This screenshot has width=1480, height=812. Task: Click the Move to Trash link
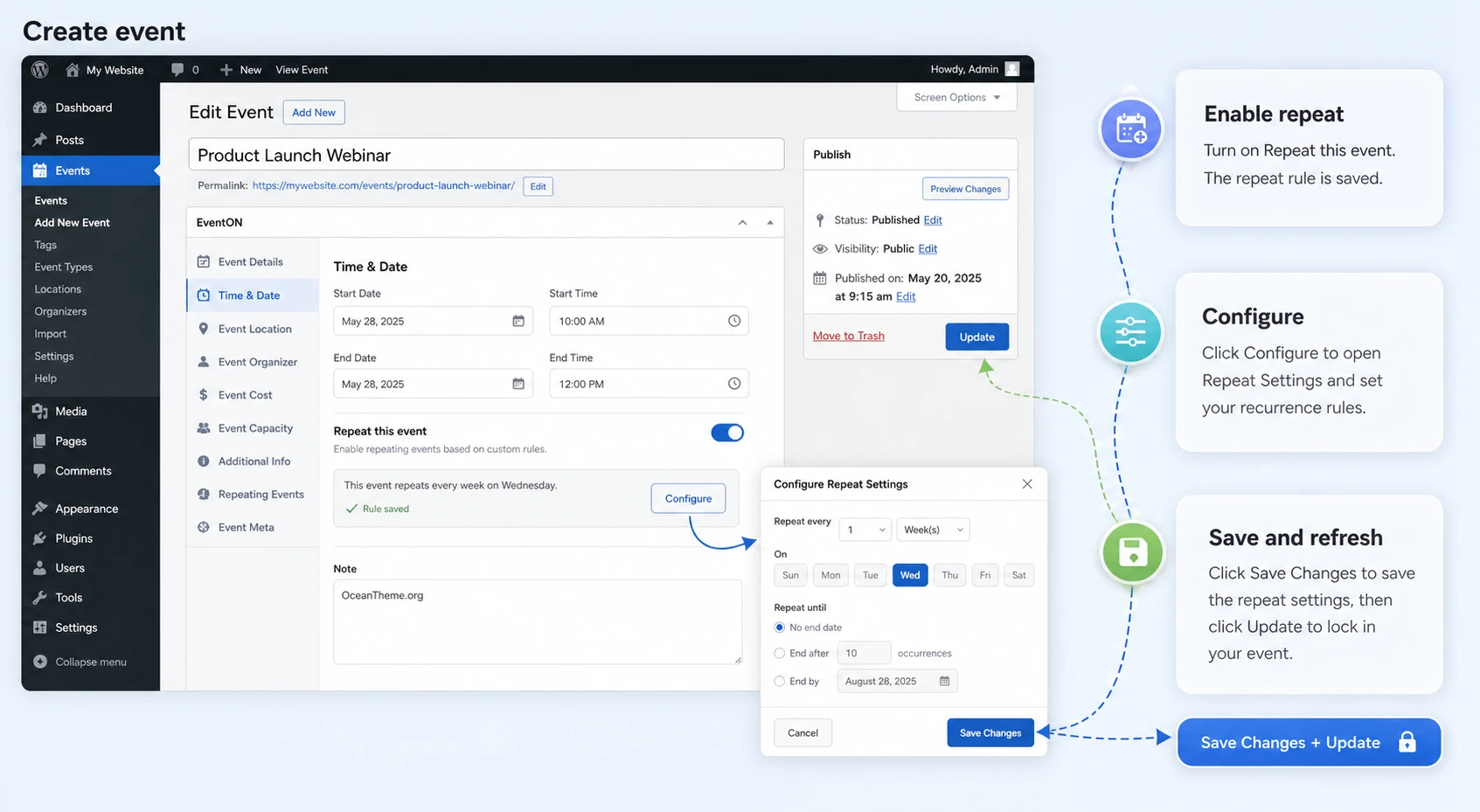pos(849,336)
